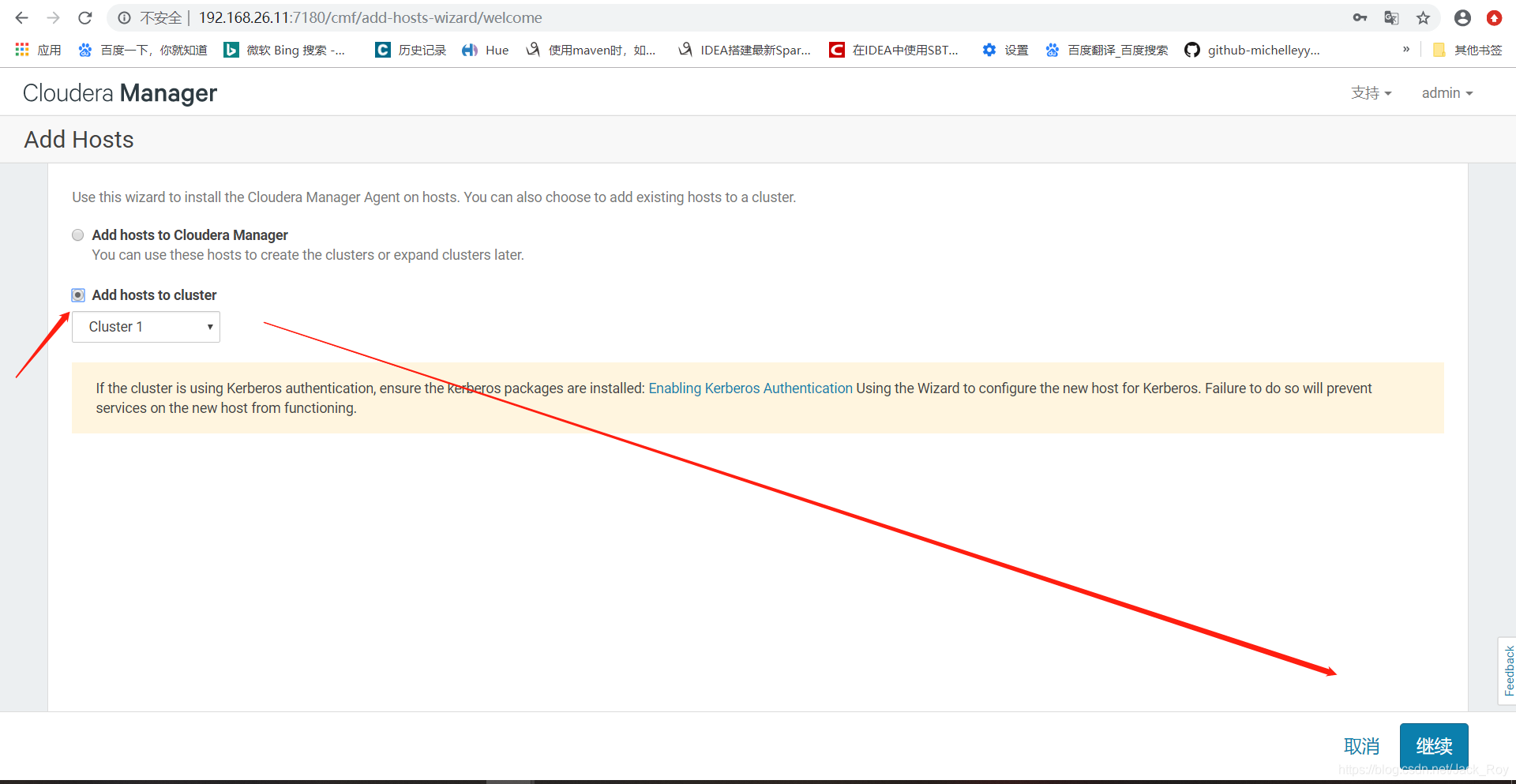Select Add hosts to cluster radio

[x=78, y=294]
